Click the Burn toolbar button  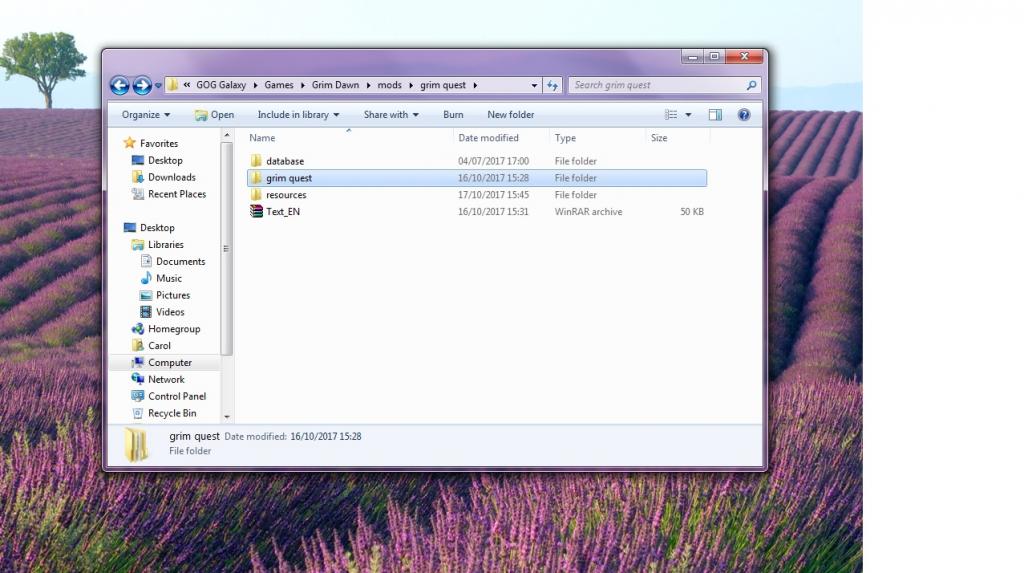coord(453,115)
